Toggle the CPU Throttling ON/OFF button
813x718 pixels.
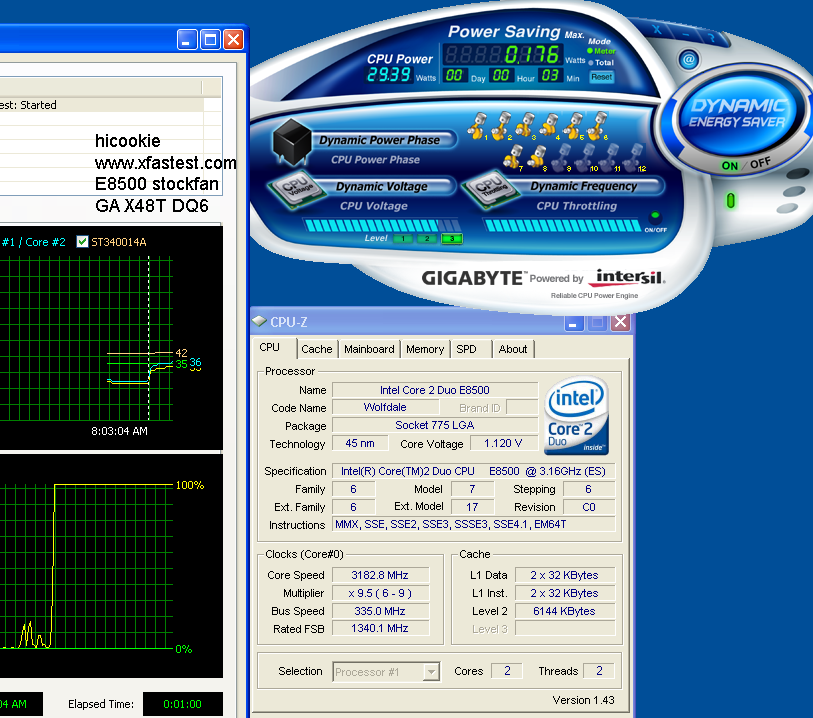(655, 217)
